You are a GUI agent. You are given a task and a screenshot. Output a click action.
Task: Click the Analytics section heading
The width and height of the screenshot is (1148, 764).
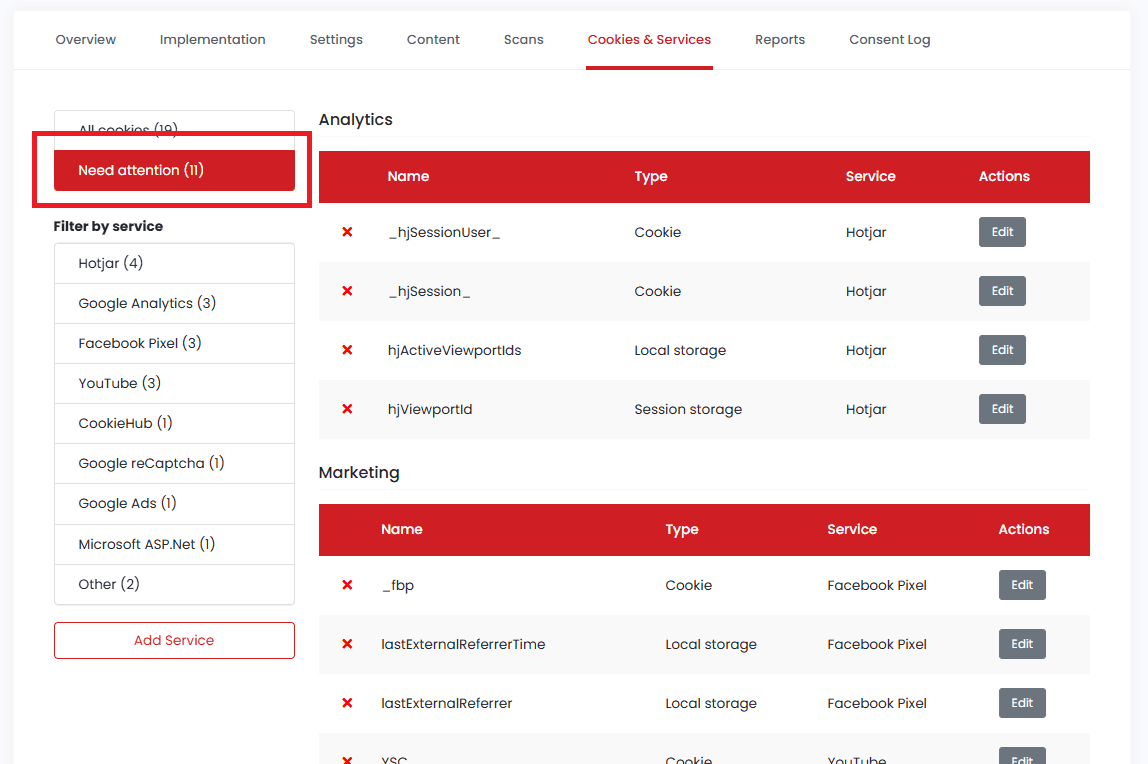(356, 119)
